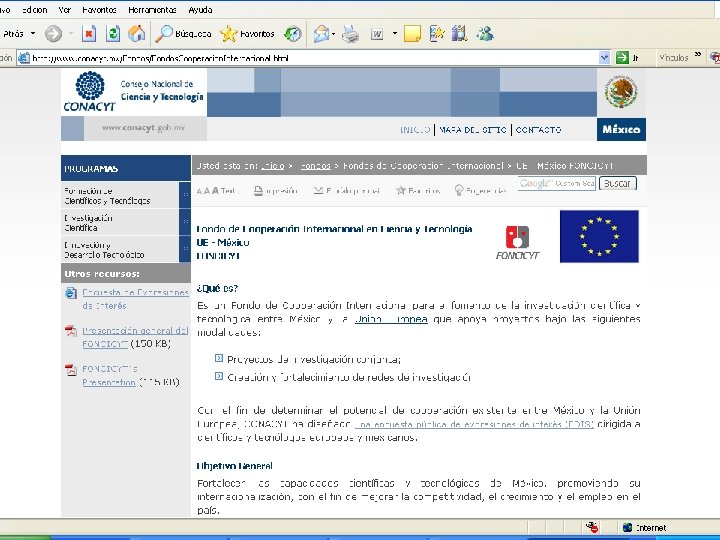
Task: Open Encuesta de Expresiones de Interés link
Action: (135, 299)
